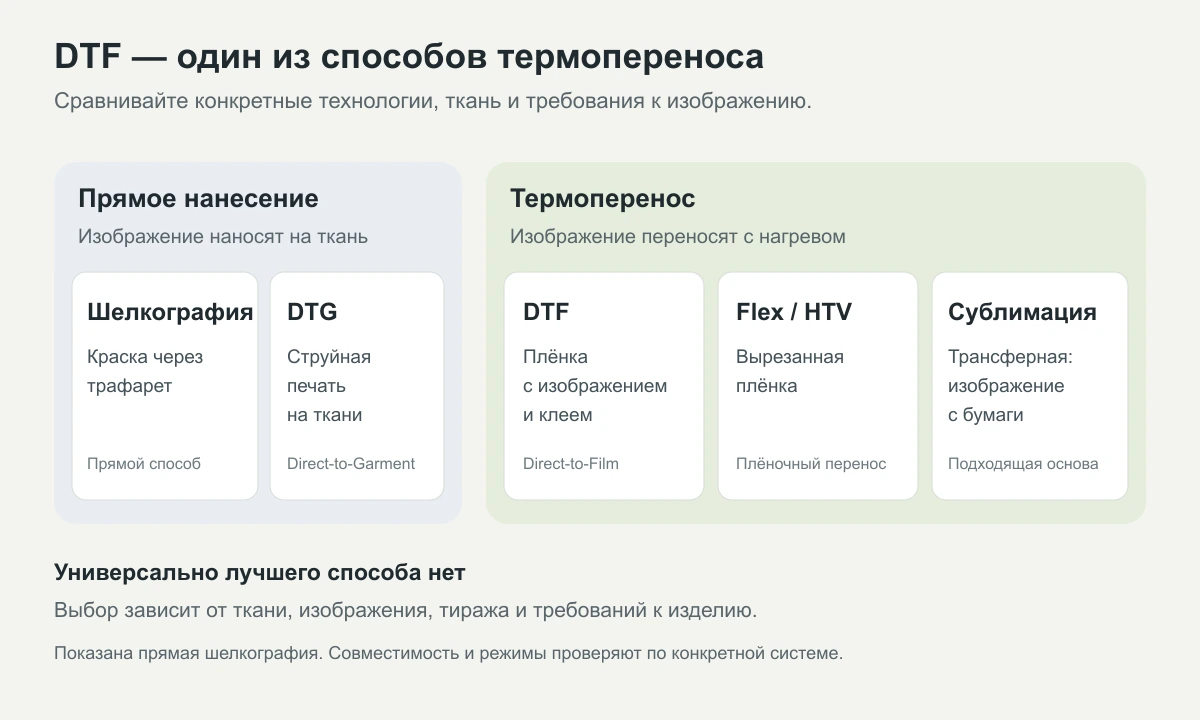The height and width of the screenshot is (720, 1200).
Task: Click 'Краска через трафарет' description
Action: (145, 371)
